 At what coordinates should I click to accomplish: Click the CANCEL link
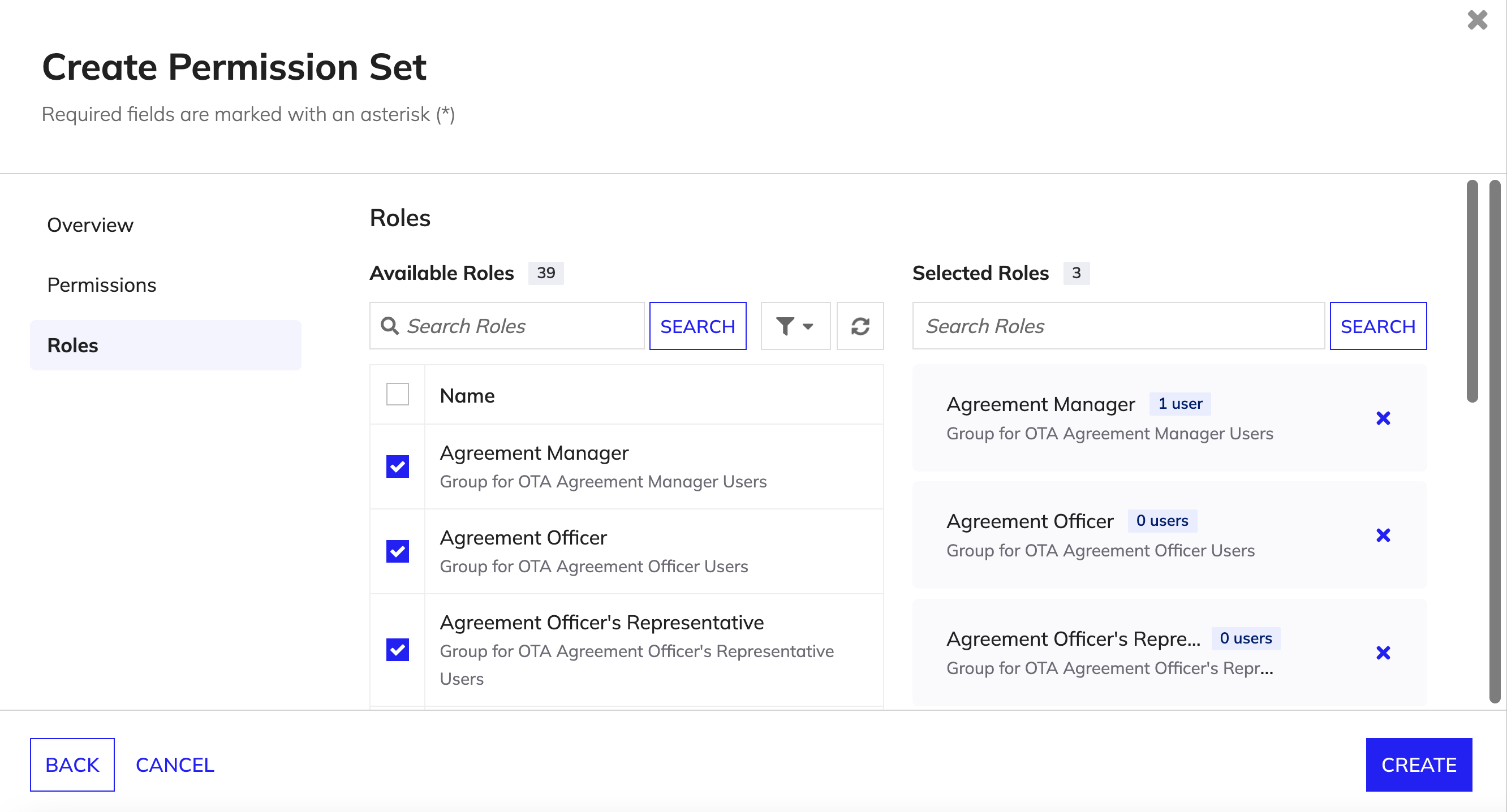(x=175, y=765)
